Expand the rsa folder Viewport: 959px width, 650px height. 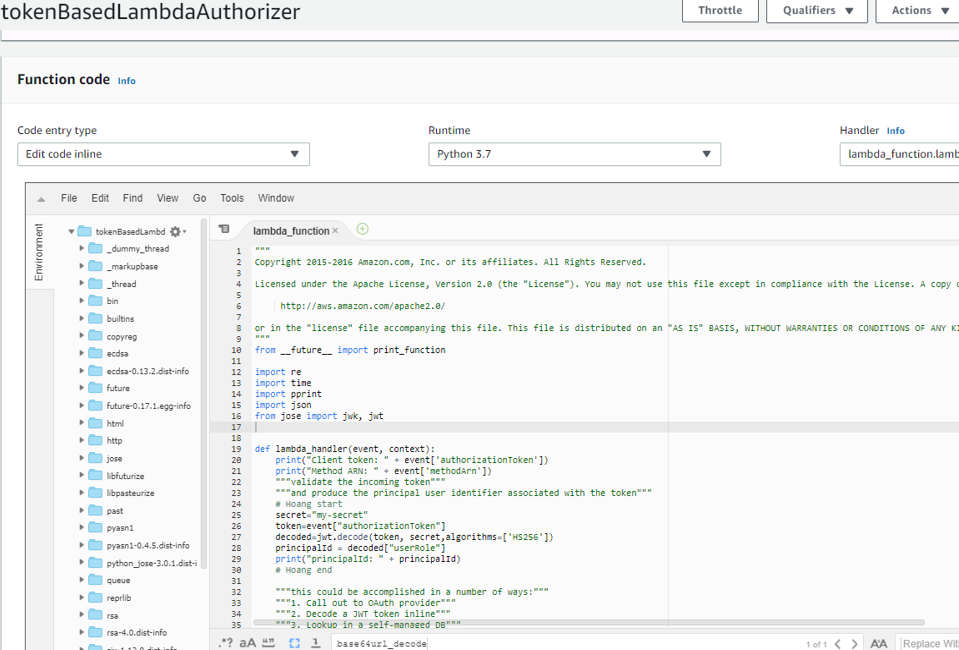point(81,615)
